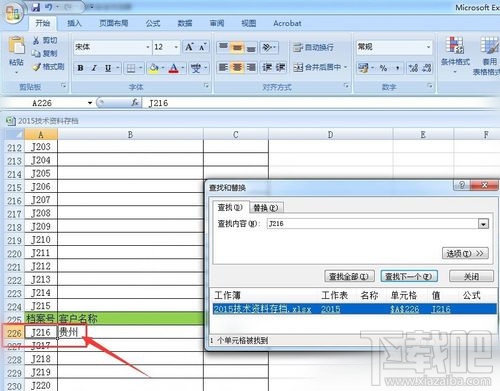Screen dimensions: 500x391
Task: Open phonetic guide options
Action: point(195,68)
